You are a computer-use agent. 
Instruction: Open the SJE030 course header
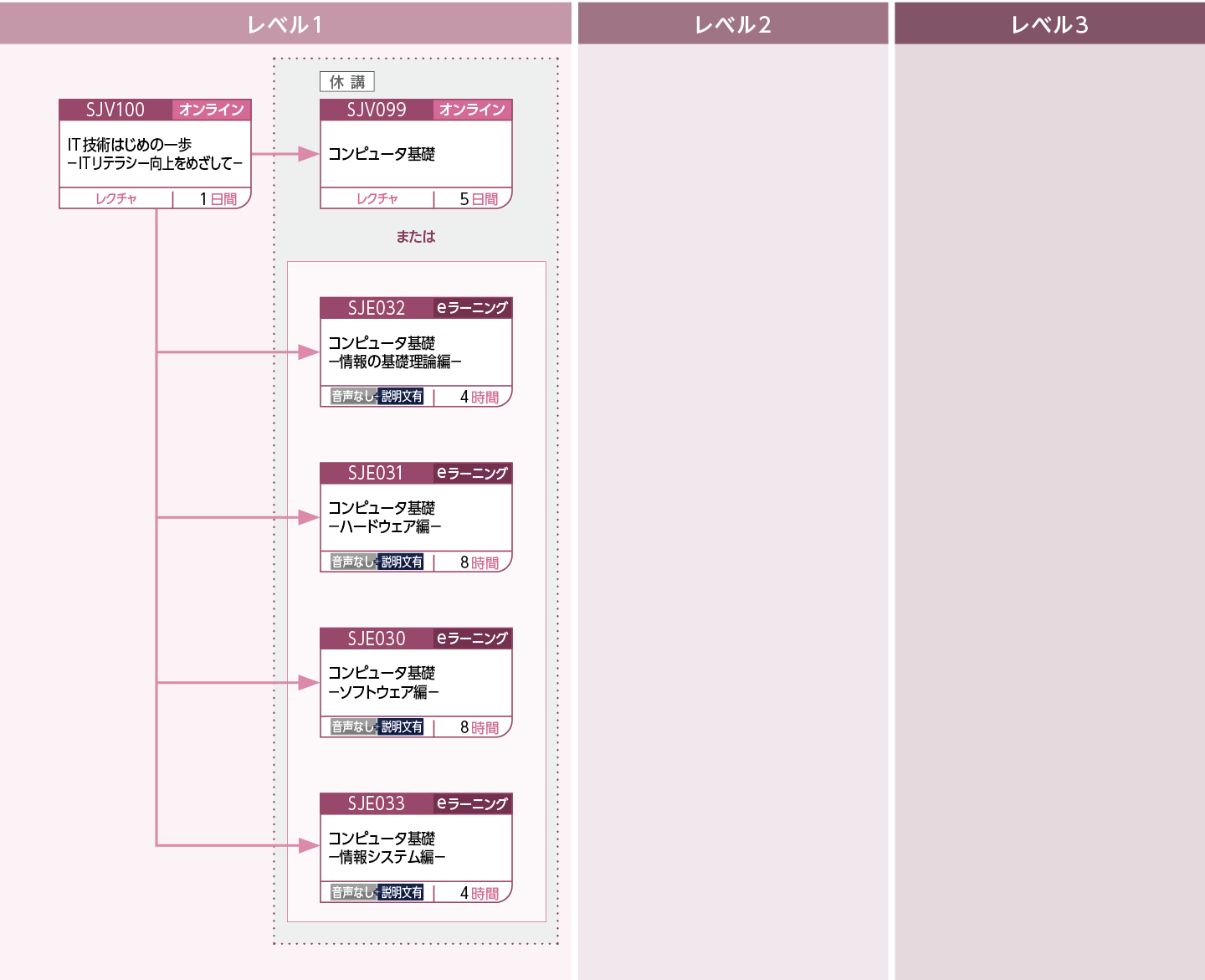click(x=377, y=639)
